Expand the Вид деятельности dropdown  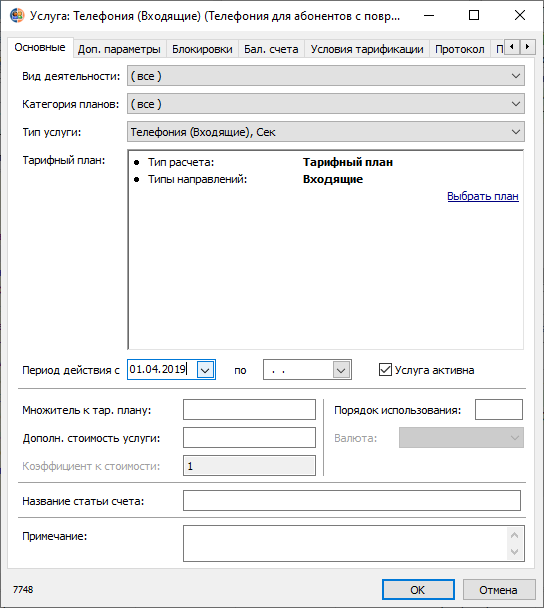click(516, 76)
